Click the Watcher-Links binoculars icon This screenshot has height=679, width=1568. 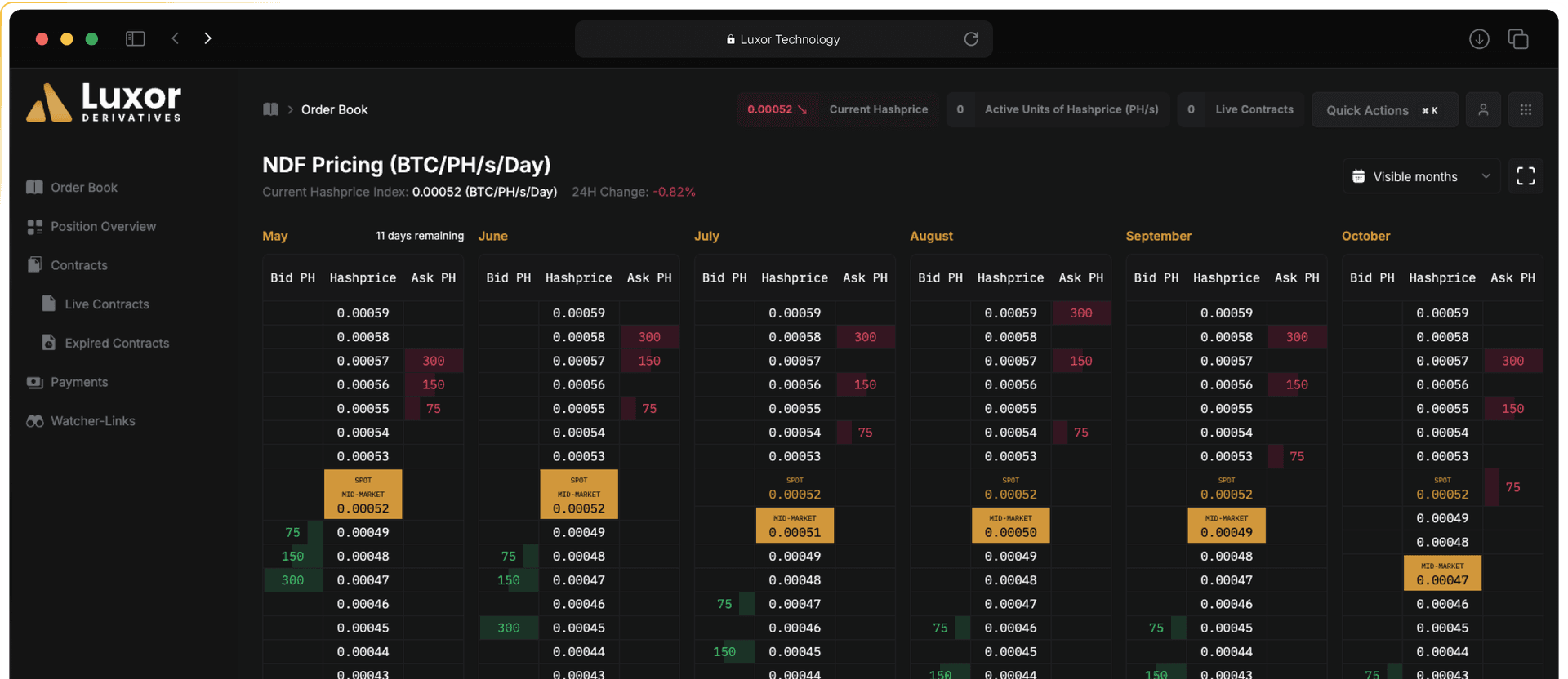tap(34, 421)
